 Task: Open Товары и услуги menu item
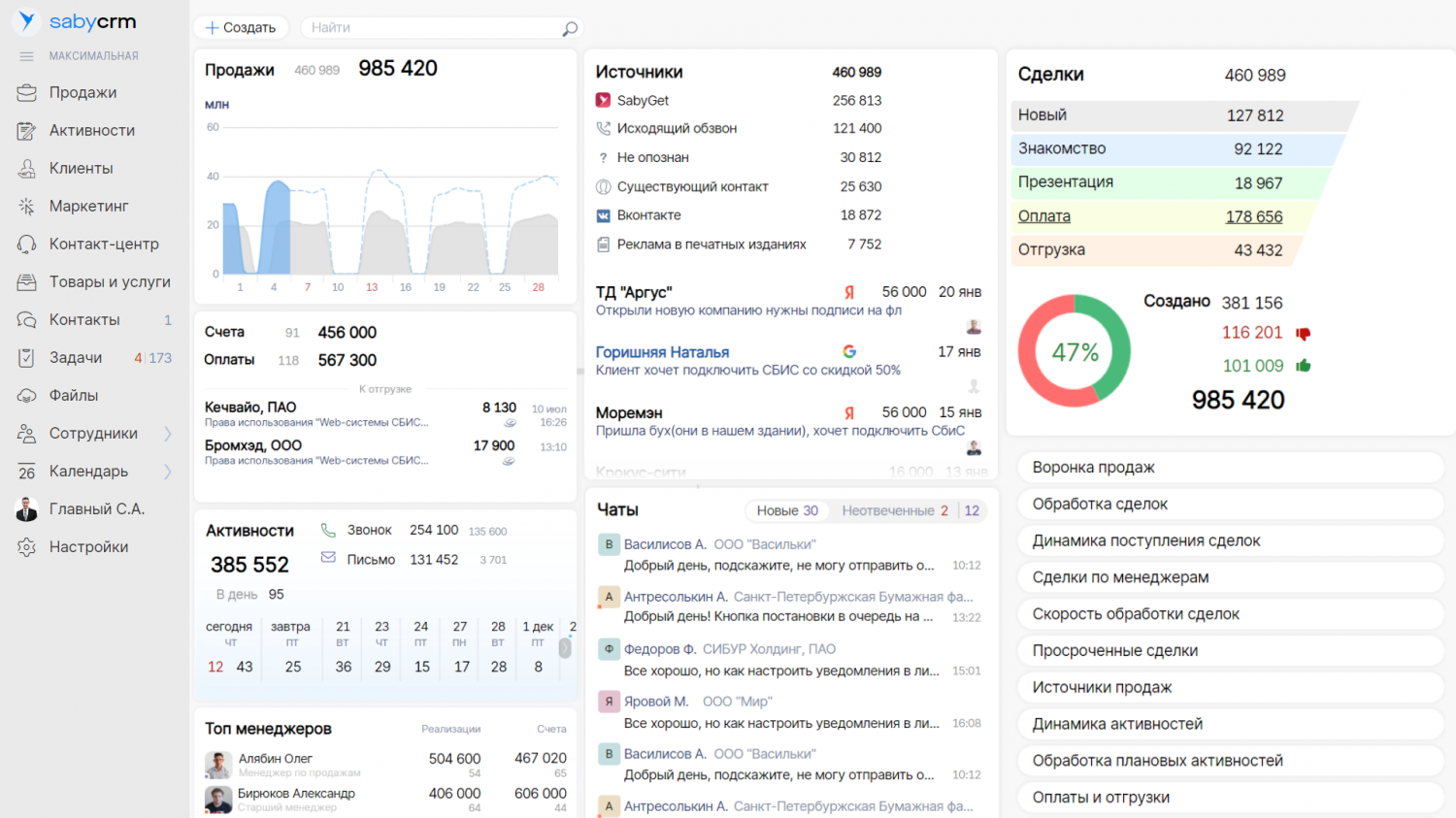[110, 281]
